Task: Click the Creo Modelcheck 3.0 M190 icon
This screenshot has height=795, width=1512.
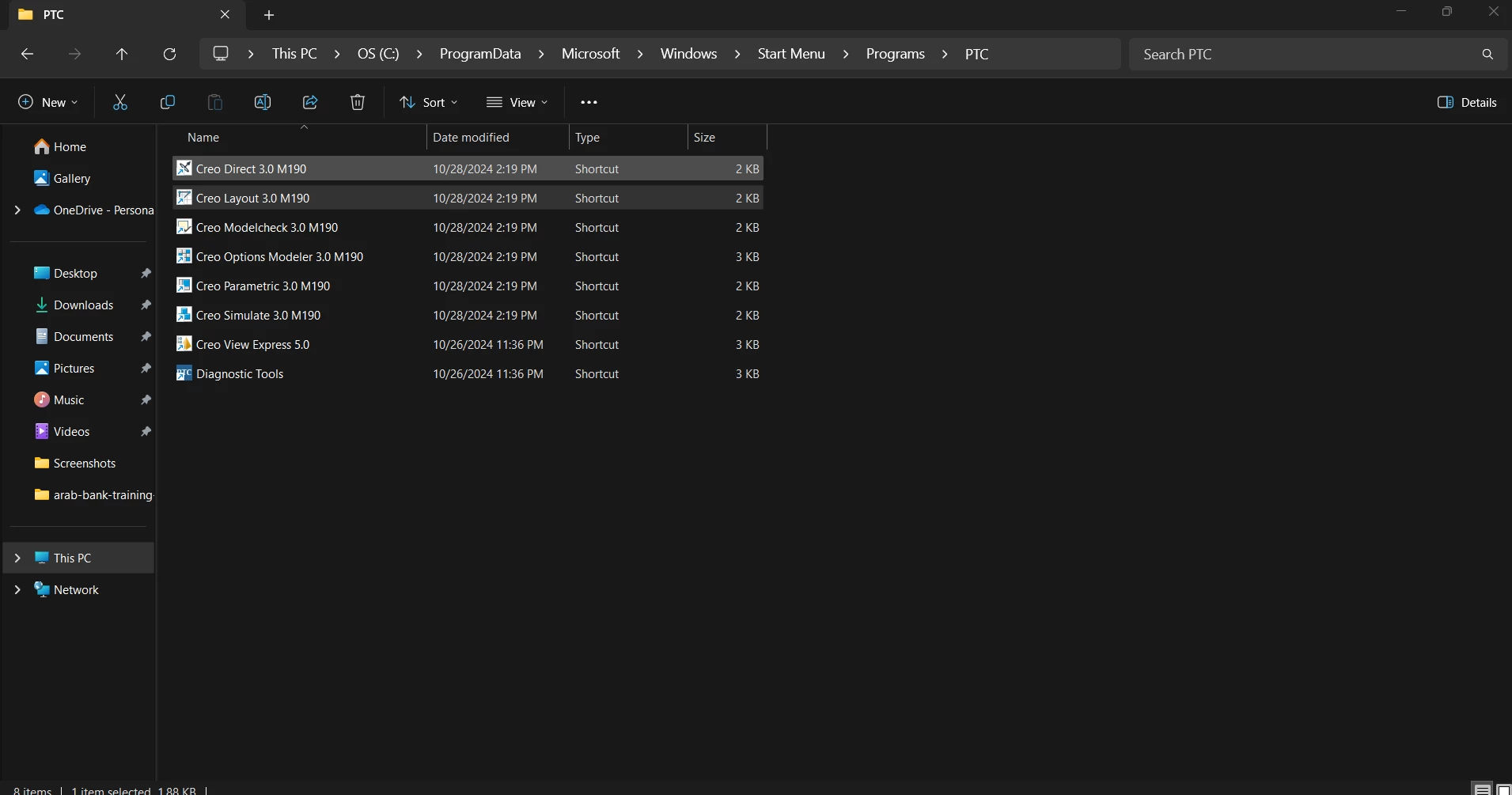Action: (184, 226)
